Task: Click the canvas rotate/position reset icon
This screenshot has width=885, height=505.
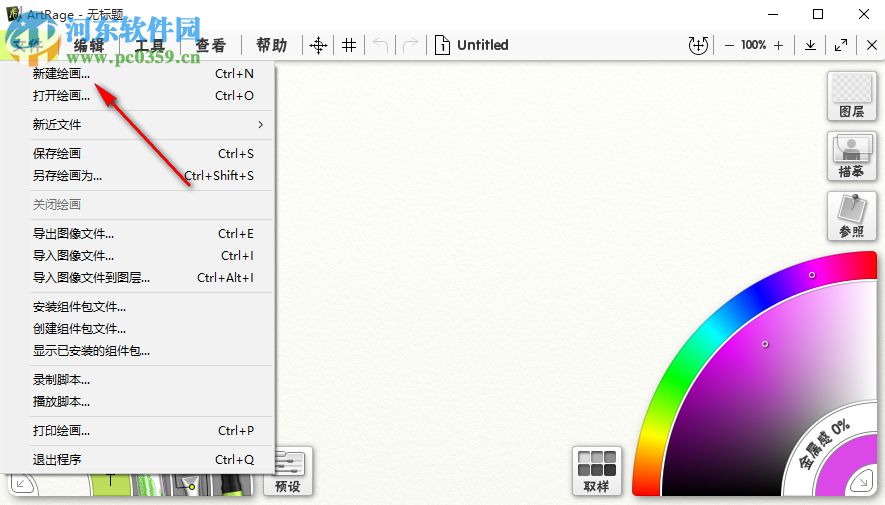Action: click(698, 45)
